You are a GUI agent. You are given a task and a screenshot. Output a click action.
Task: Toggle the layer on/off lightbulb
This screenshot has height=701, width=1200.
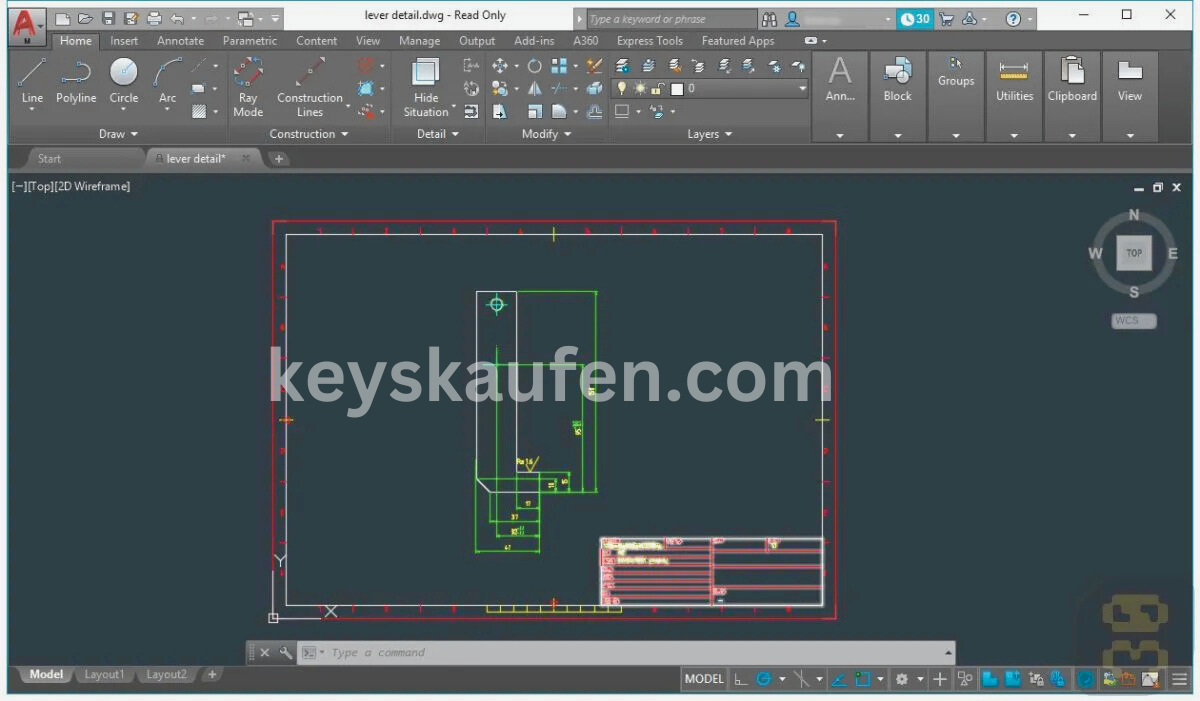click(622, 89)
